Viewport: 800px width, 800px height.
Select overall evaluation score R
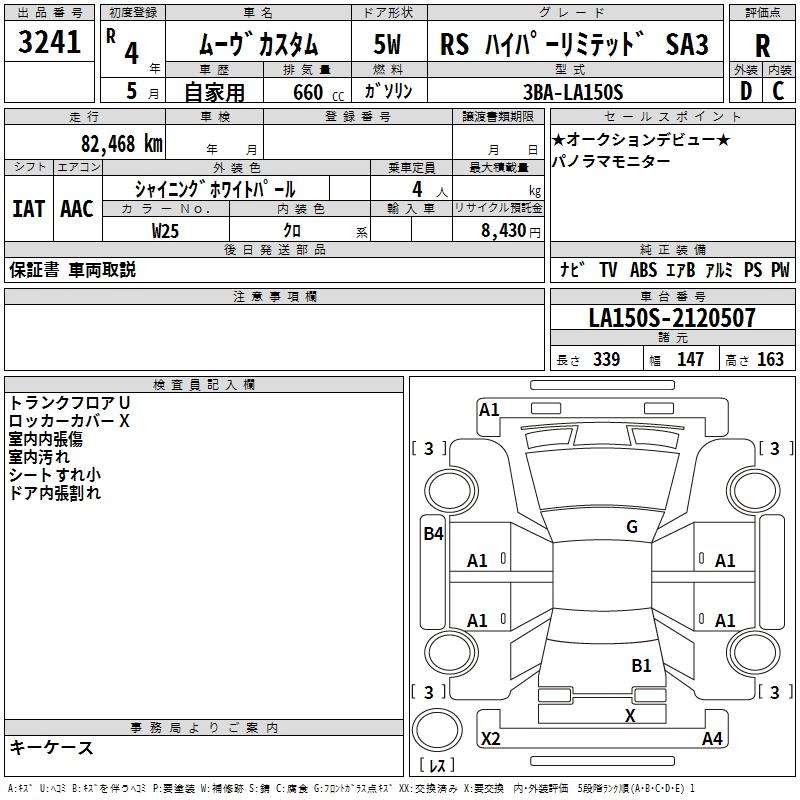pos(762,46)
